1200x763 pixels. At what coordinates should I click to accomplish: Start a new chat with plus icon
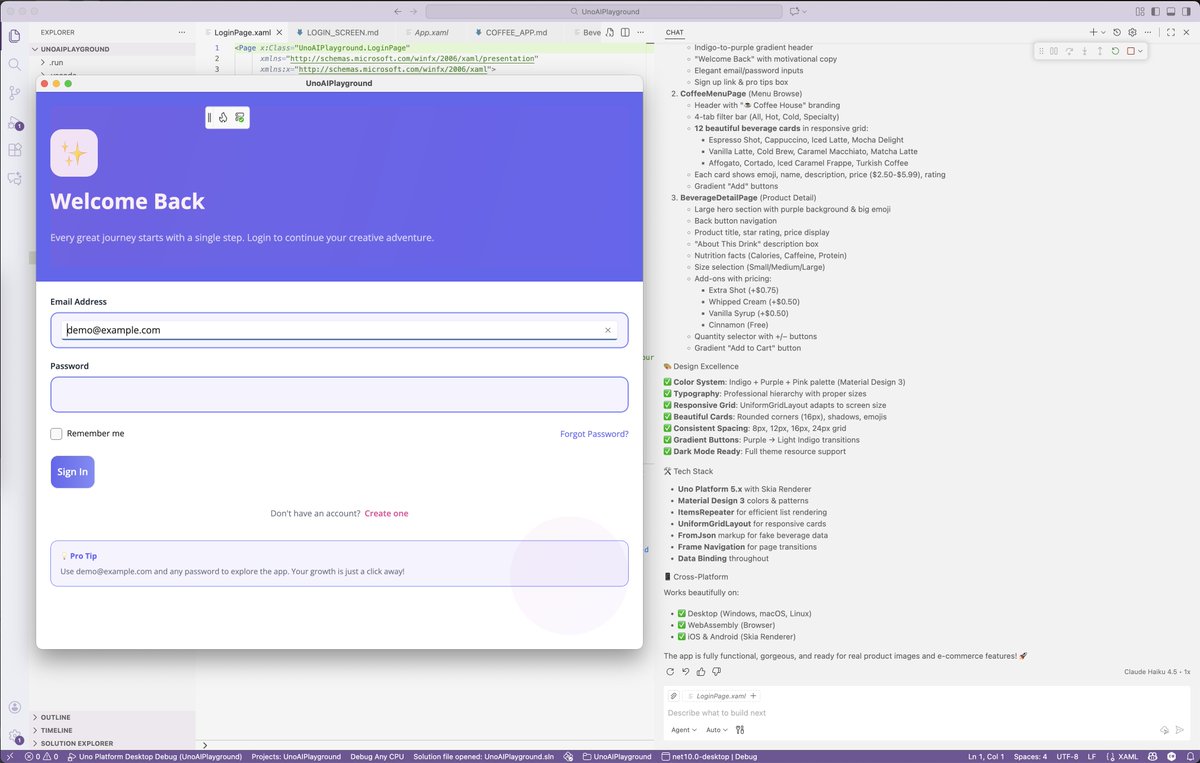pos(1093,32)
